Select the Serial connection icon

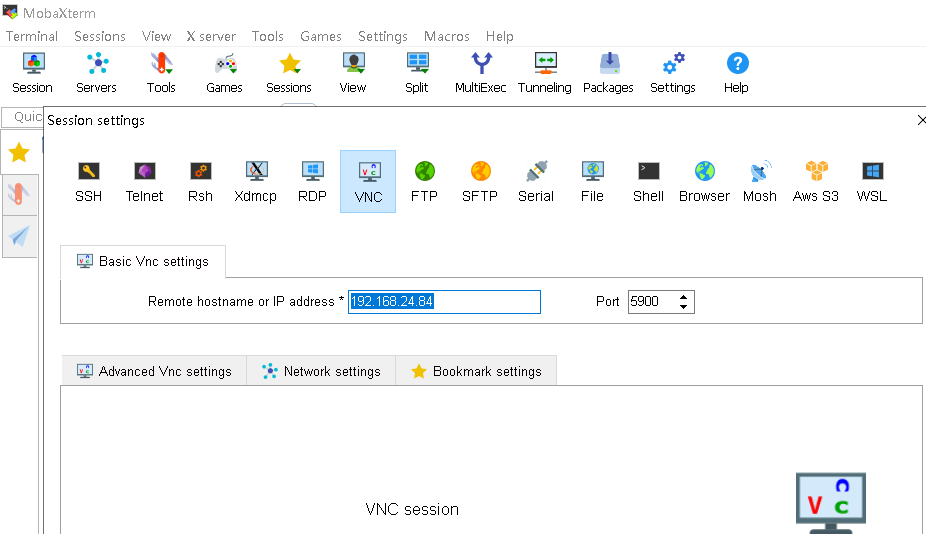pos(536,181)
